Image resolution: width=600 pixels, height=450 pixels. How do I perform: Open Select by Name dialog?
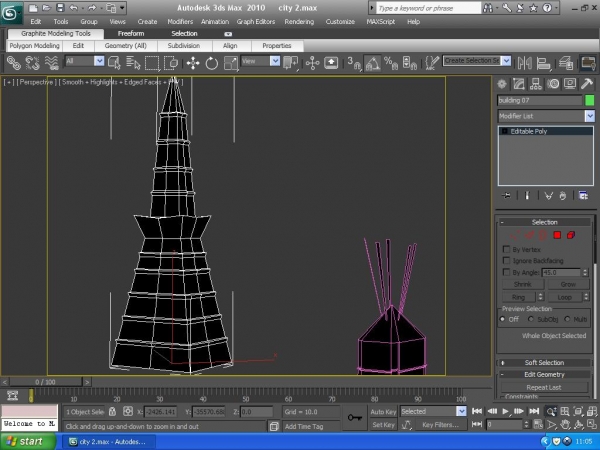(133, 62)
